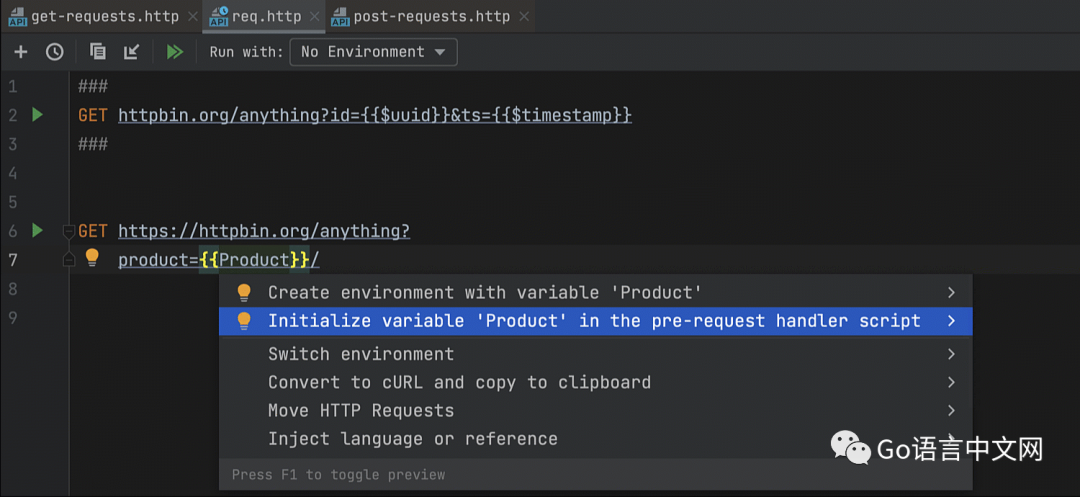Screen dimensions: 1080x497
Task: Click the {{Product}} variable in the editor
Action: pos(254,260)
